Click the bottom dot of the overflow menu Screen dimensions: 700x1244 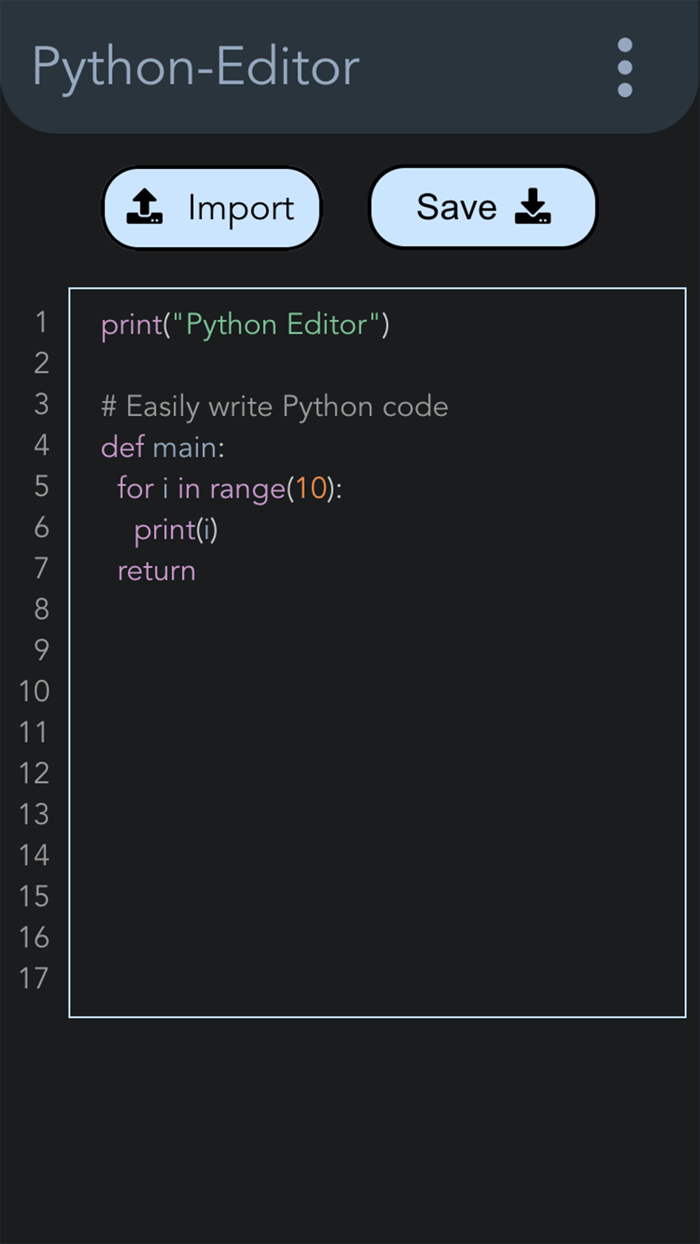625,88
